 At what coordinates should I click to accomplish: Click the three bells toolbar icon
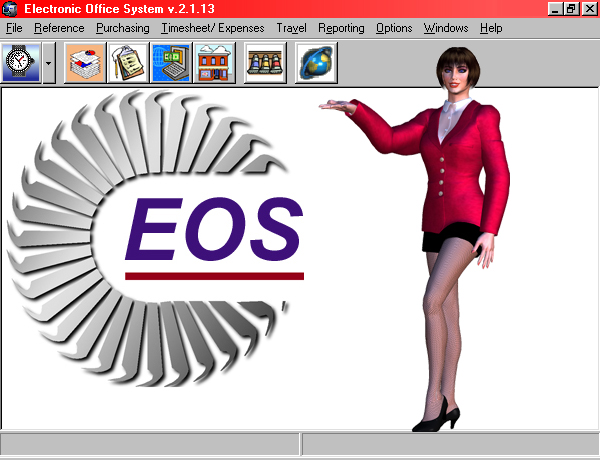point(265,63)
